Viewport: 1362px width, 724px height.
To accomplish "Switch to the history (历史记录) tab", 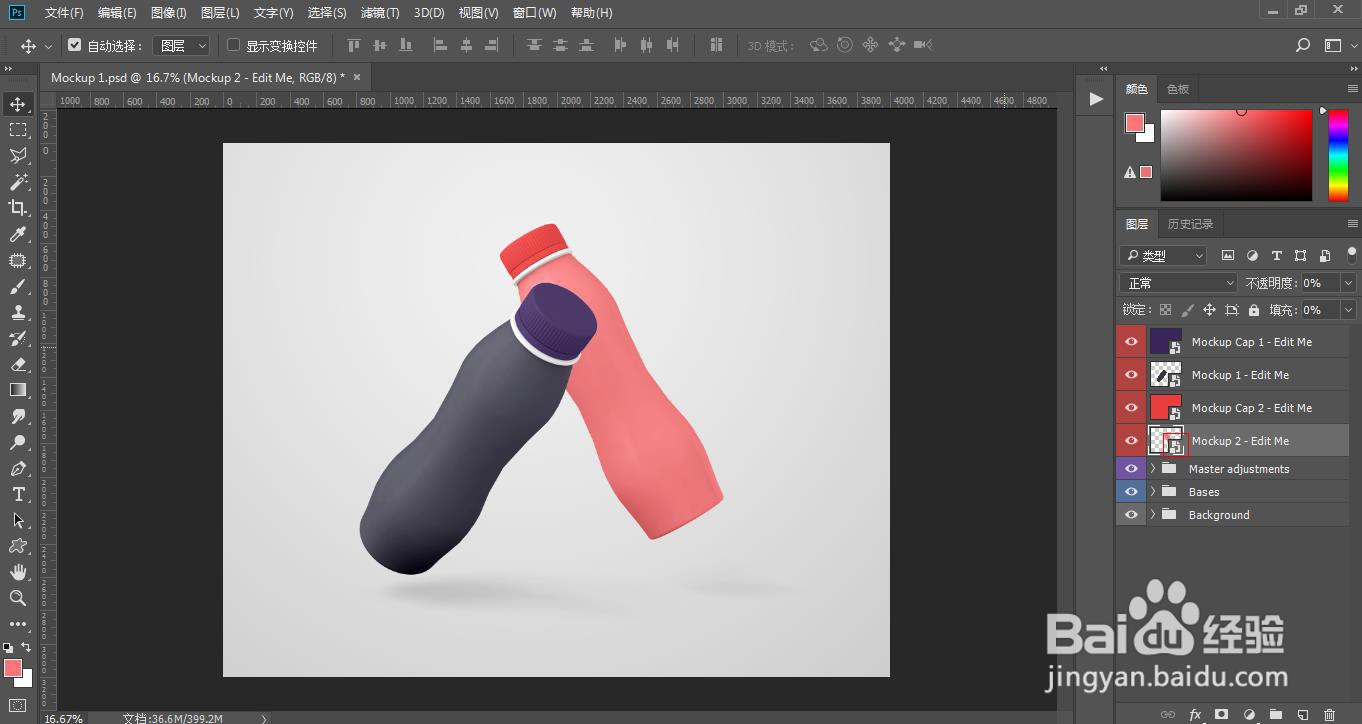I will pos(1190,224).
